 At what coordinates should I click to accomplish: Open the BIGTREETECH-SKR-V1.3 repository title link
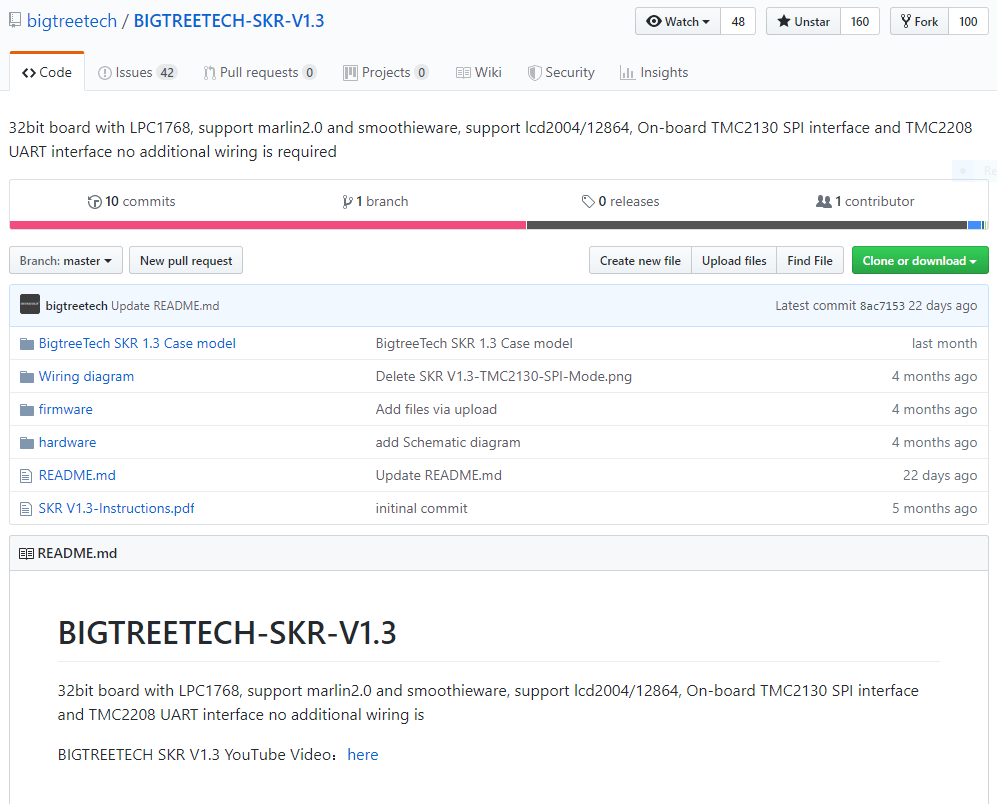click(229, 21)
